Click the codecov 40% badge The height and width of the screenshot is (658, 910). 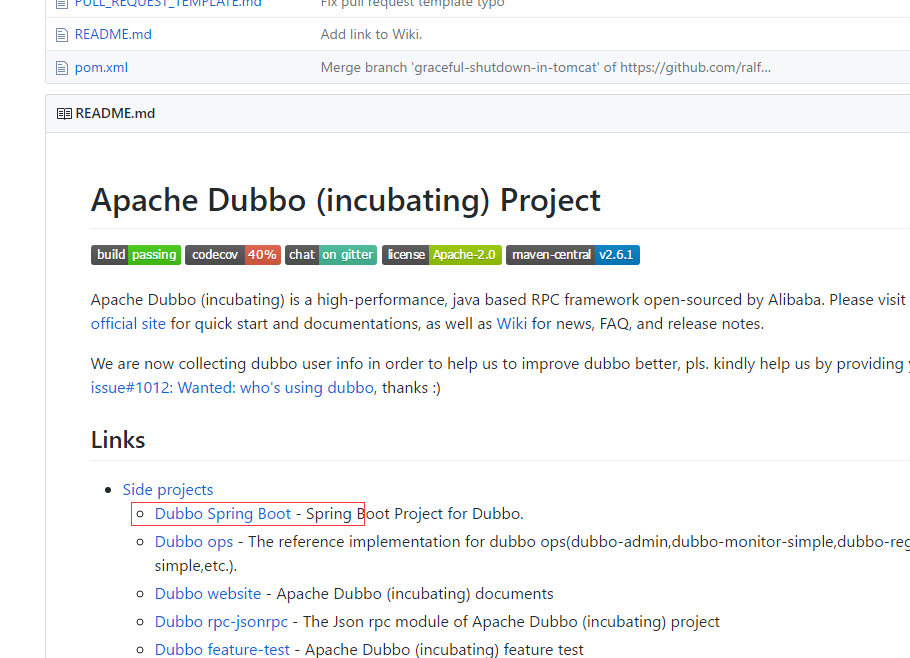point(233,255)
